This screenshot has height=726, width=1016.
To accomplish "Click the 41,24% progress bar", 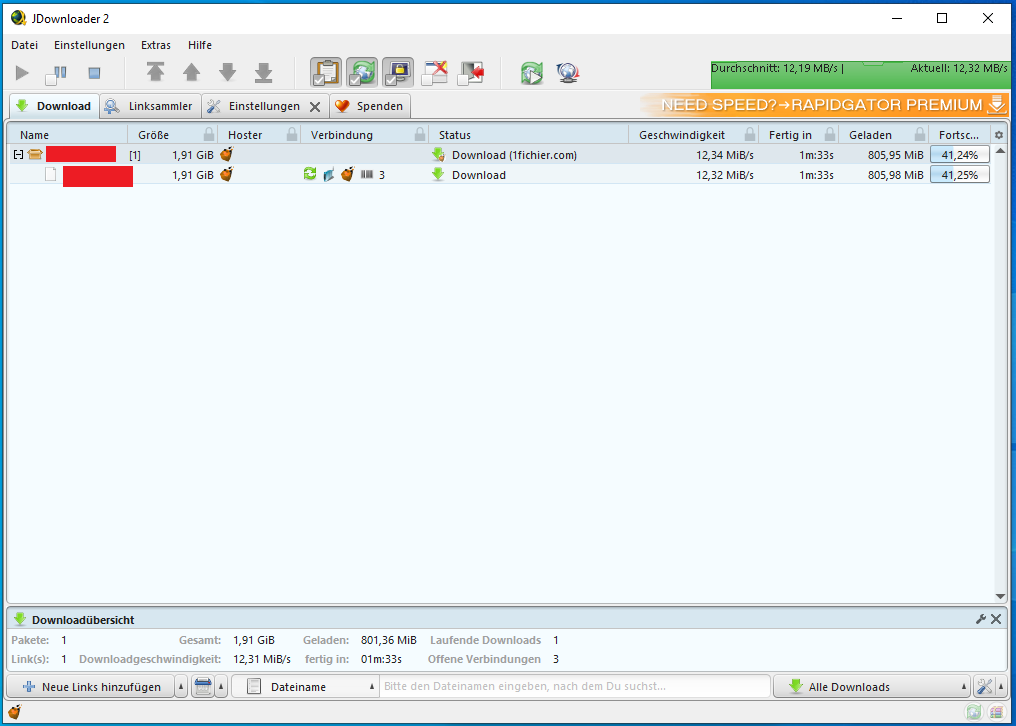I will pos(960,155).
